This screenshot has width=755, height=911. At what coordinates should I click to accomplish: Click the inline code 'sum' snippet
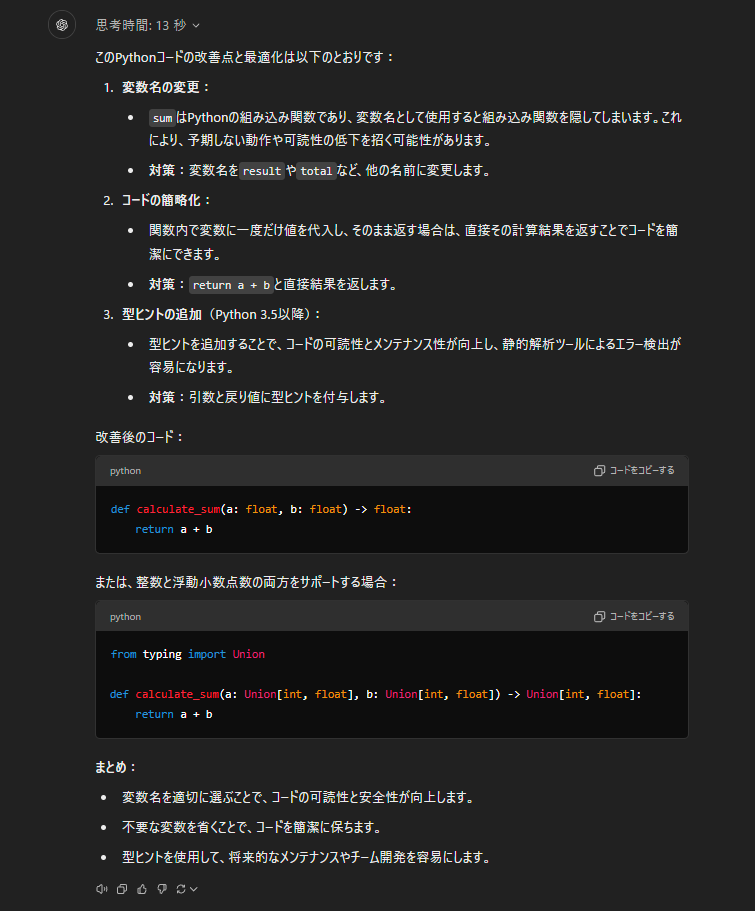(x=162, y=118)
